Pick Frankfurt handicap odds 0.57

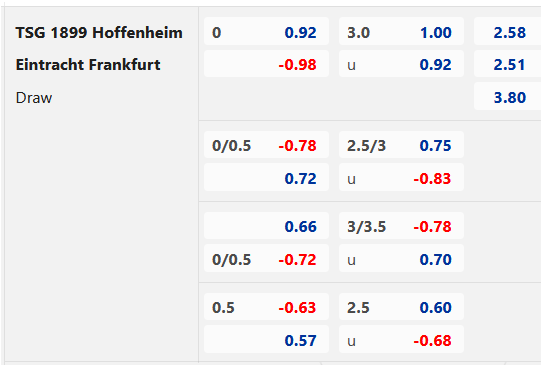pyautogui.click(x=266, y=340)
